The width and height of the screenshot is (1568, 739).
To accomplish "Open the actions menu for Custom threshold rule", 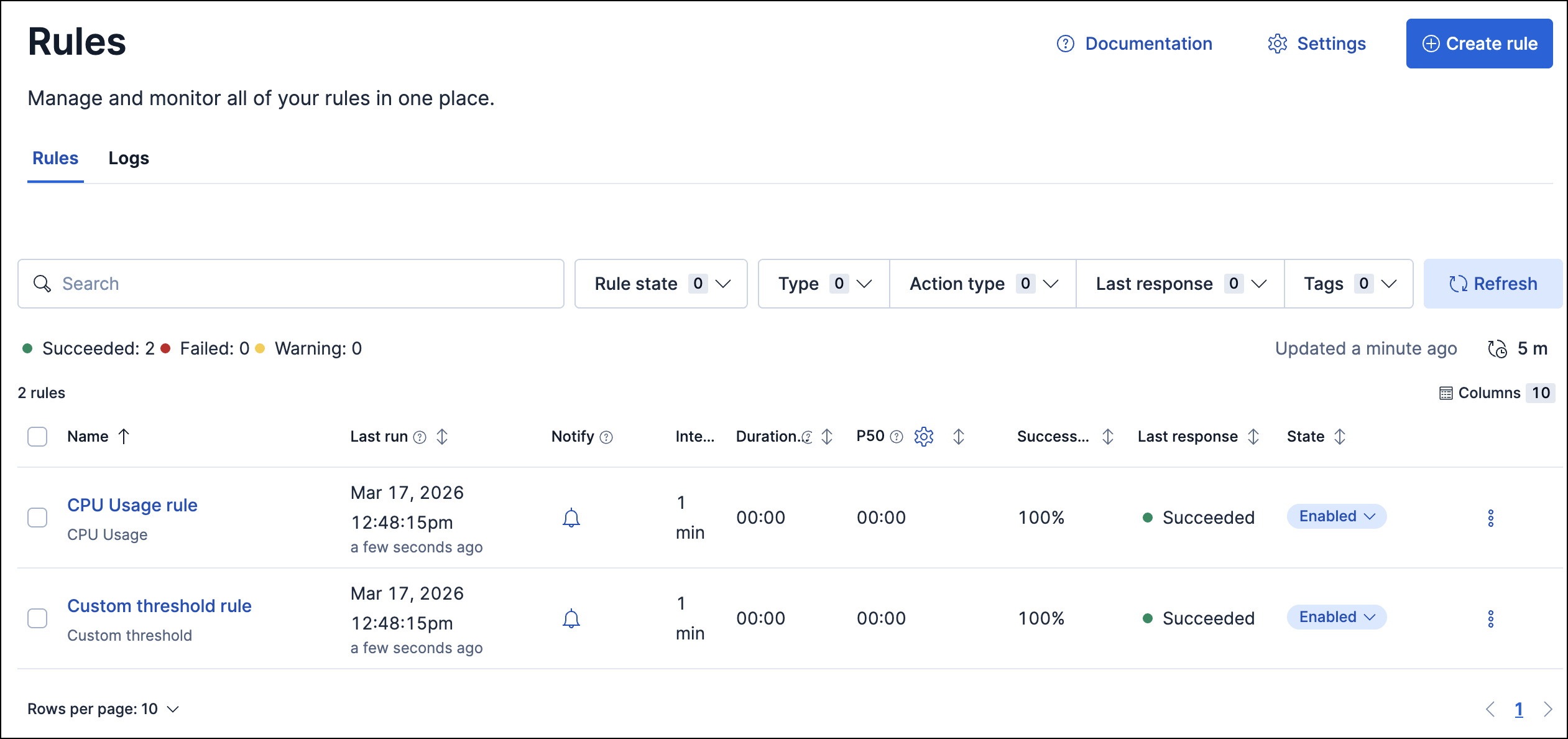I will click(1492, 619).
